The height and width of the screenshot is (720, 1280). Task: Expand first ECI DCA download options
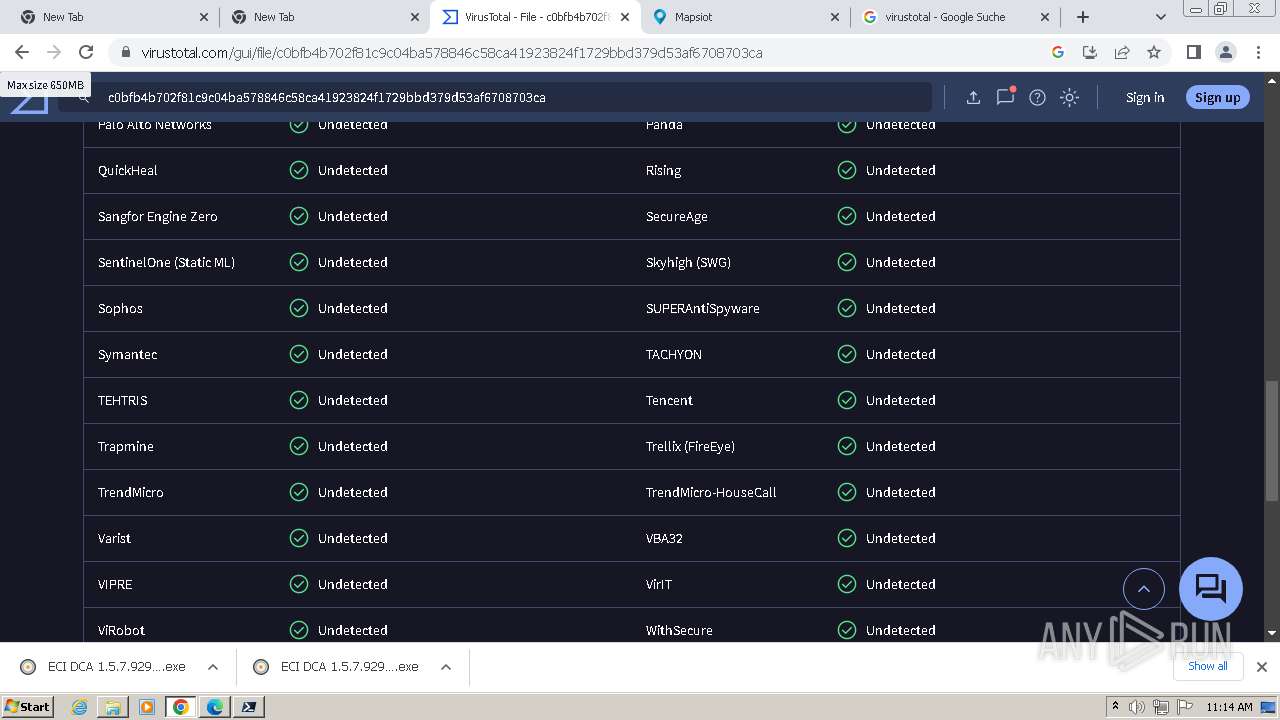(x=213, y=667)
